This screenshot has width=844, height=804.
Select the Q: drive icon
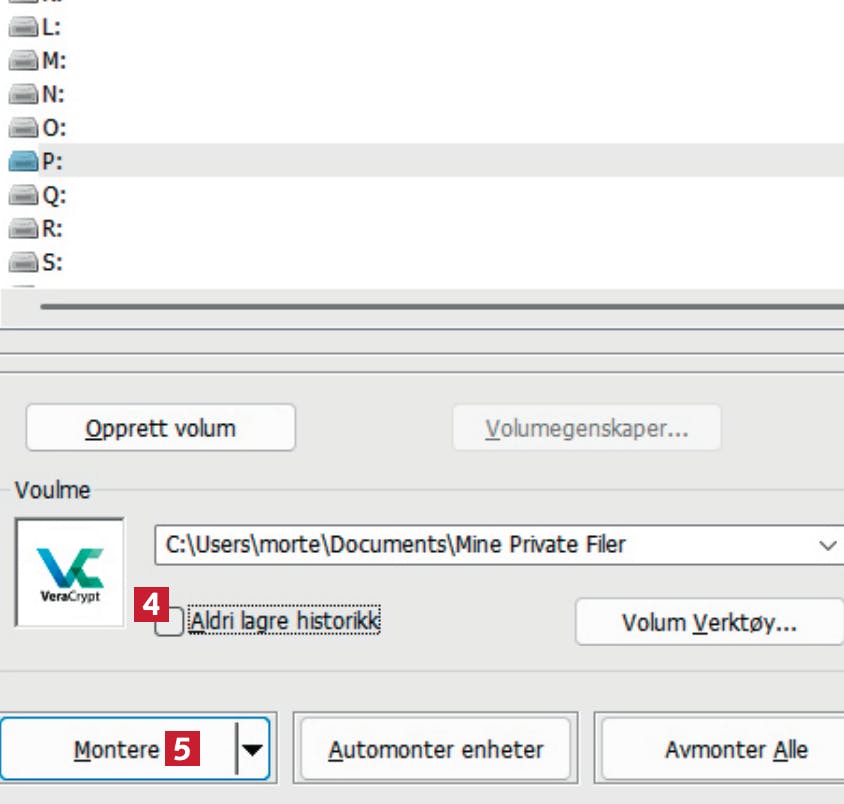click(23, 195)
